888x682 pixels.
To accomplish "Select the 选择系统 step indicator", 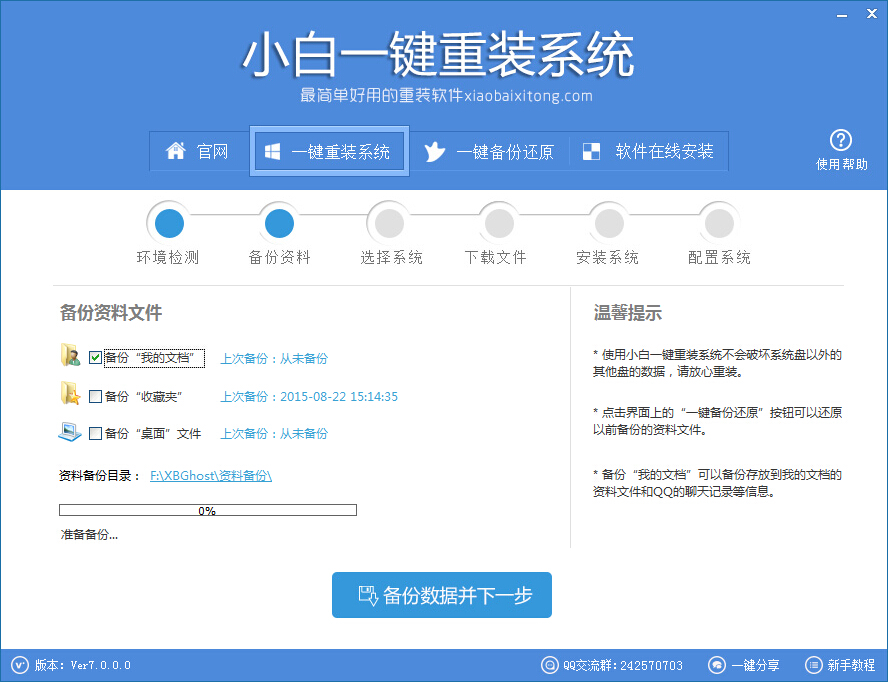I will (x=388, y=222).
